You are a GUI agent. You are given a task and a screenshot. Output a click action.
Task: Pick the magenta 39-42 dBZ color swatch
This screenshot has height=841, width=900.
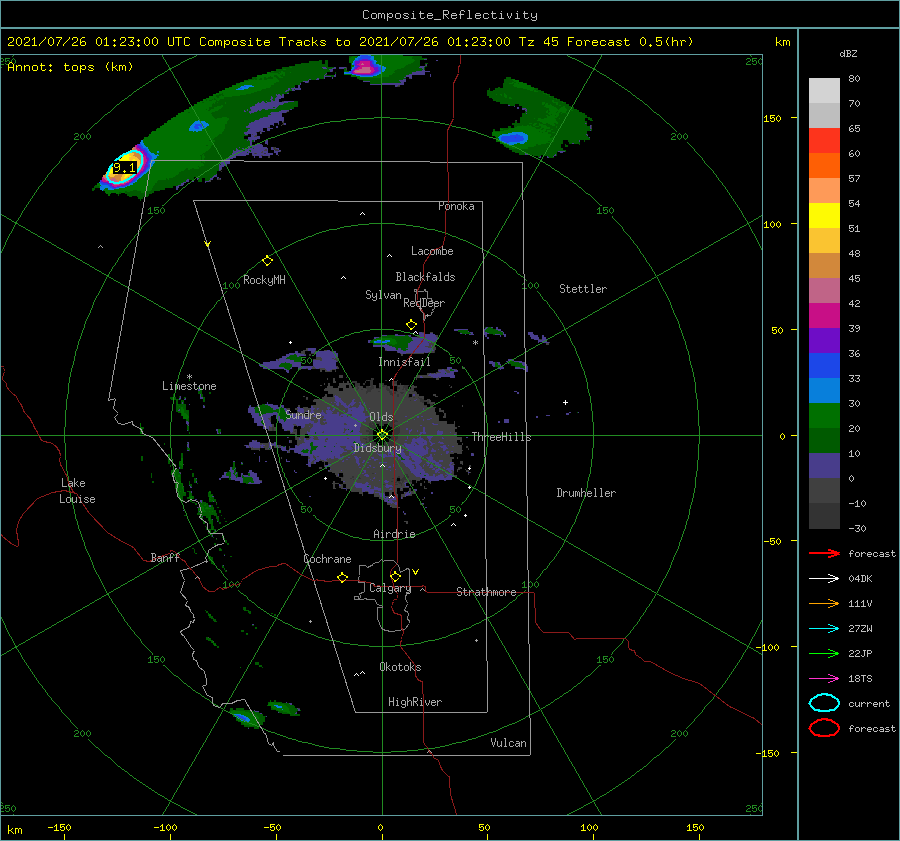point(824,316)
